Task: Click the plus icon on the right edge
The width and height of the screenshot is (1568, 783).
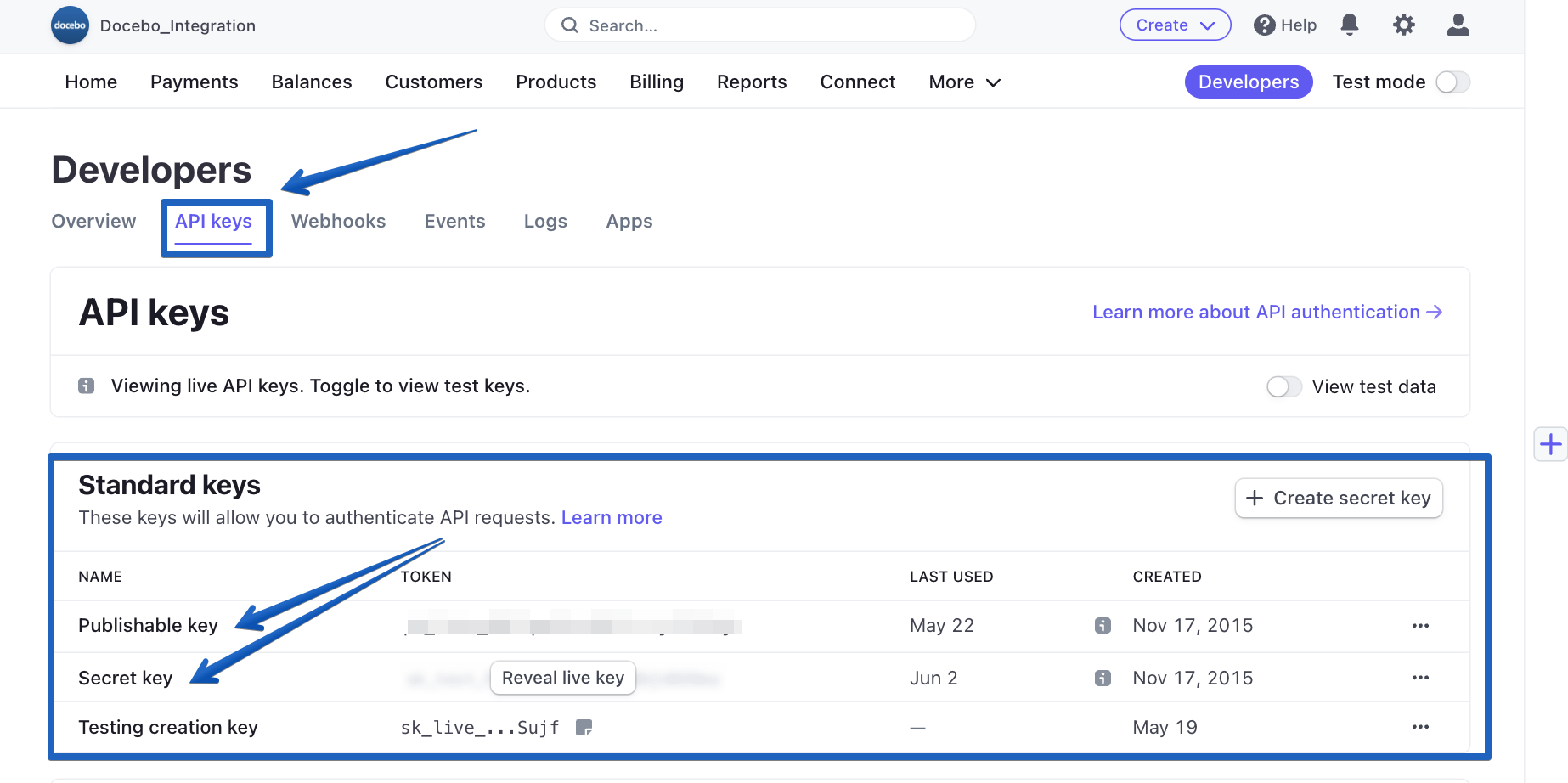Action: (x=1552, y=443)
